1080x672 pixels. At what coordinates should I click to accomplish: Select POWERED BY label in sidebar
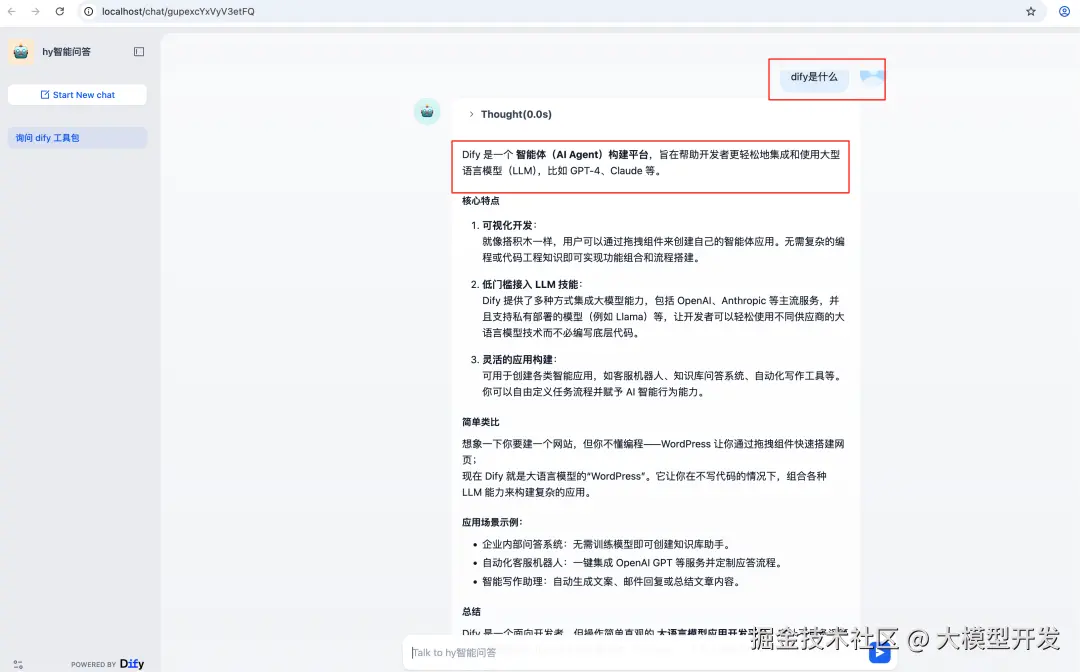[x=94, y=664]
